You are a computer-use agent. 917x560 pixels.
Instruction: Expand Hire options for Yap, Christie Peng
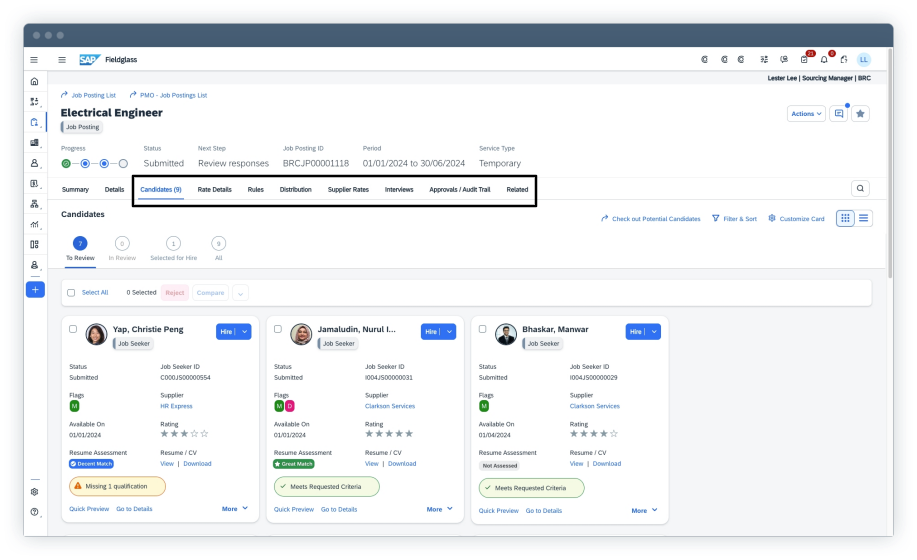pos(244,331)
